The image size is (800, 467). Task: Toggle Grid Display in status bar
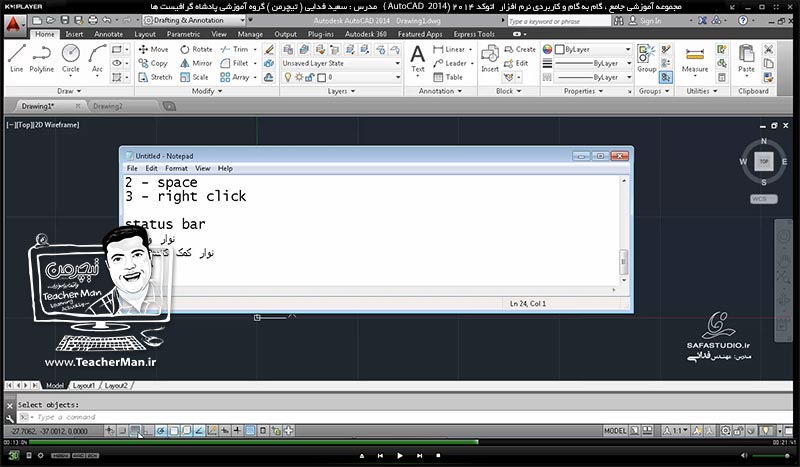[135, 431]
